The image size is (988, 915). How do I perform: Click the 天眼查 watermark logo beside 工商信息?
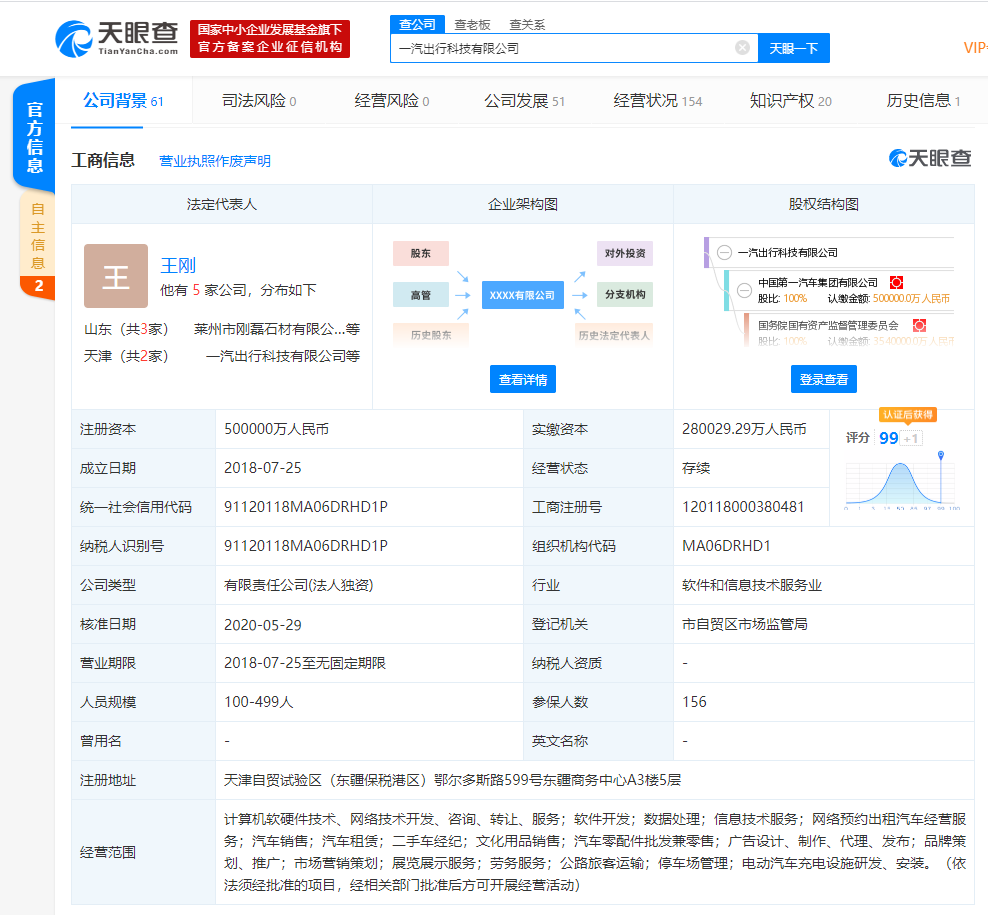pos(930,159)
